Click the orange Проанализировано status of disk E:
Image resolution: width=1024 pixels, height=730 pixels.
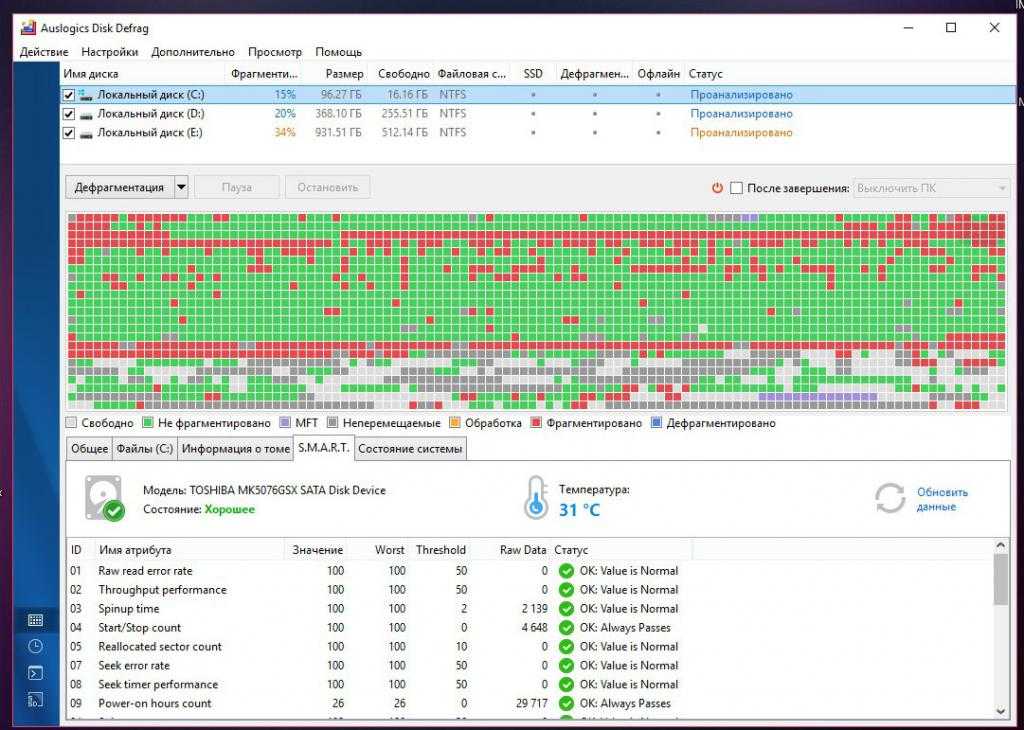tap(741, 133)
